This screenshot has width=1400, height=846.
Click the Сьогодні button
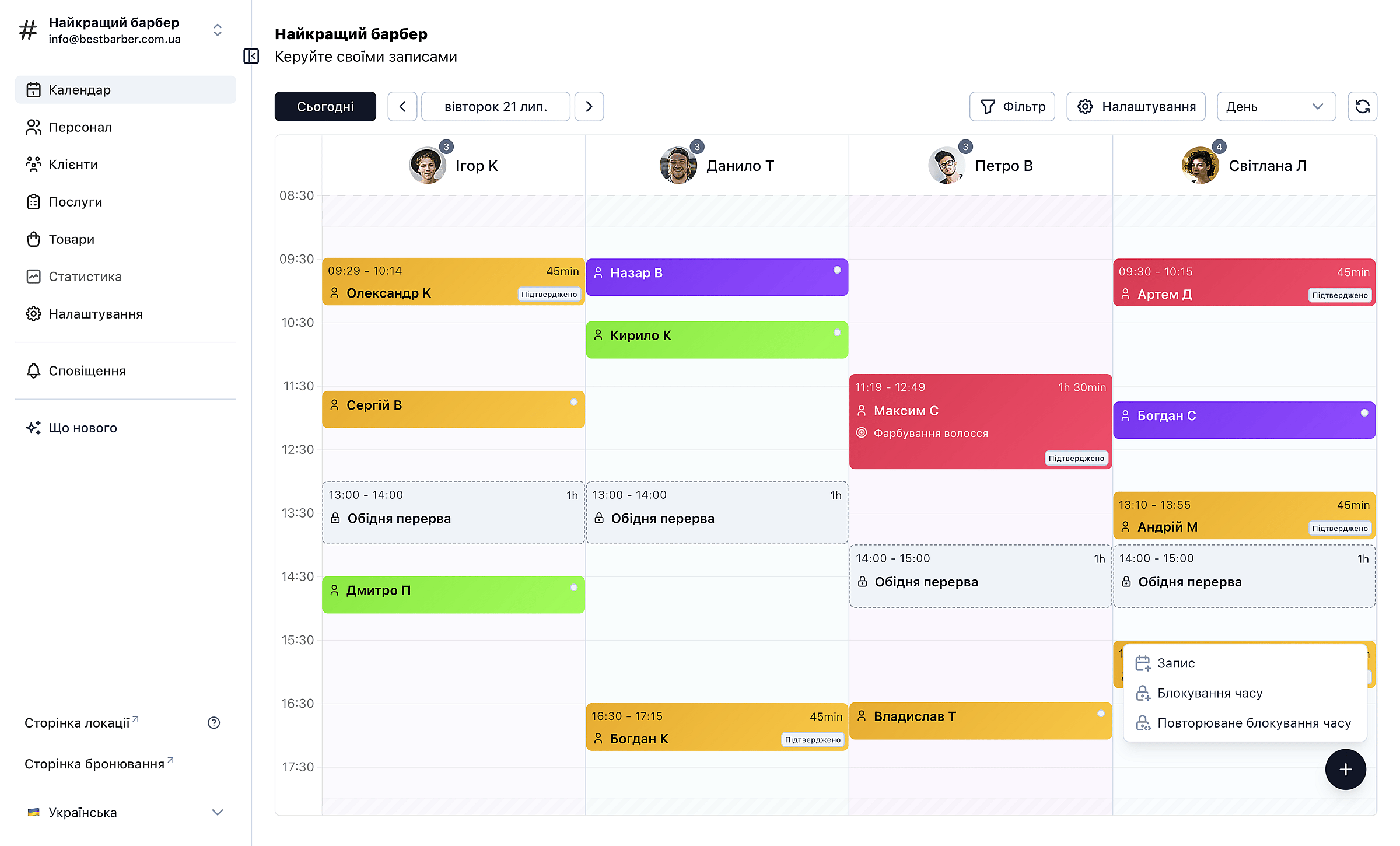click(325, 107)
